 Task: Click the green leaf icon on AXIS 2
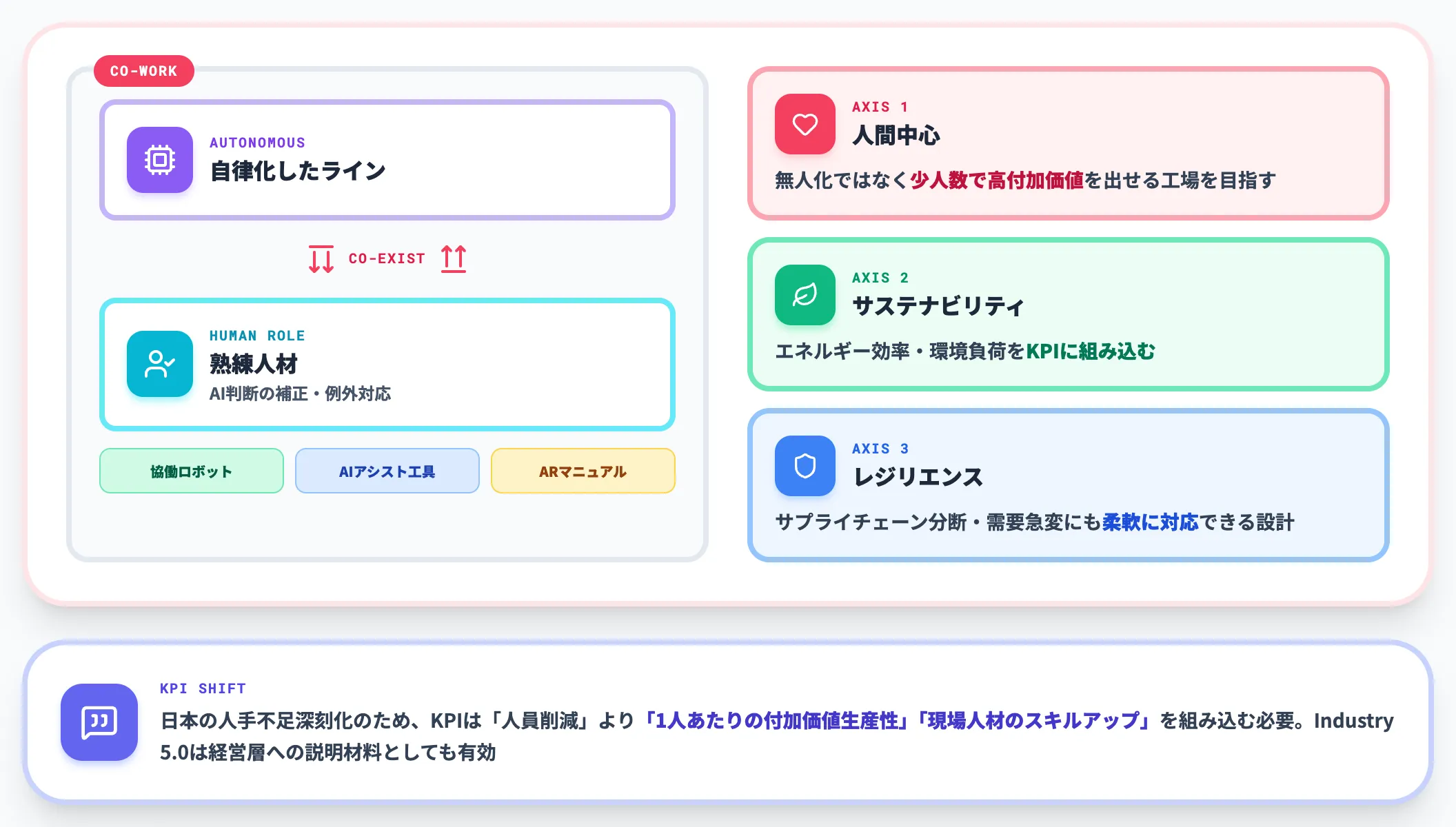pyautogui.click(x=805, y=295)
